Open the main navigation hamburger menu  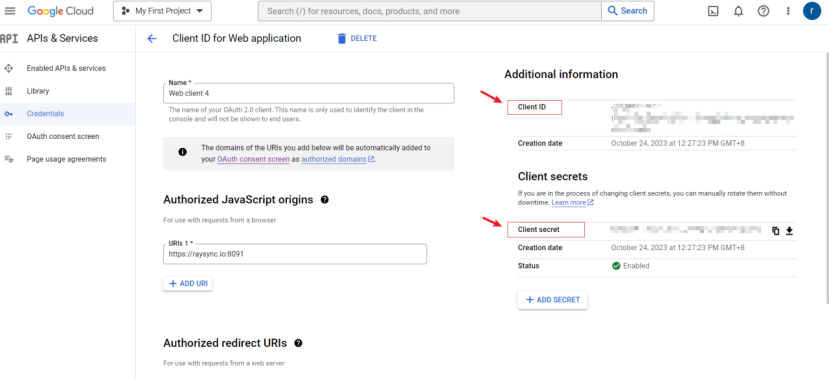point(10,11)
